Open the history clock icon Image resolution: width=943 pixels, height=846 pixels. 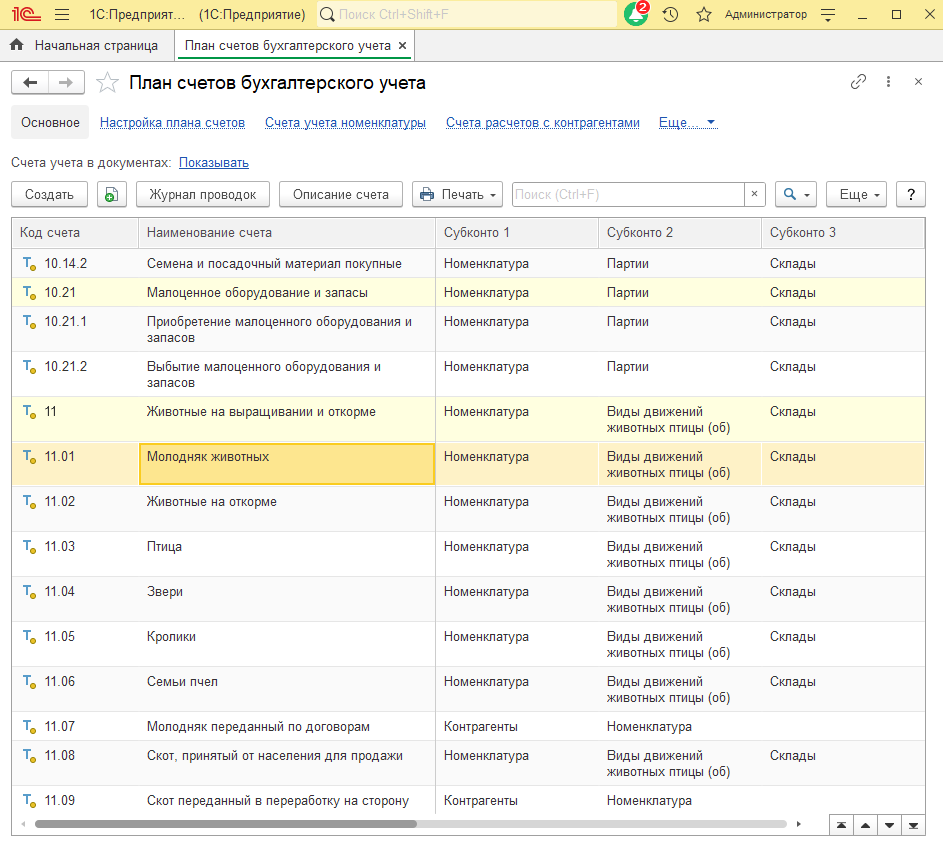[670, 15]
